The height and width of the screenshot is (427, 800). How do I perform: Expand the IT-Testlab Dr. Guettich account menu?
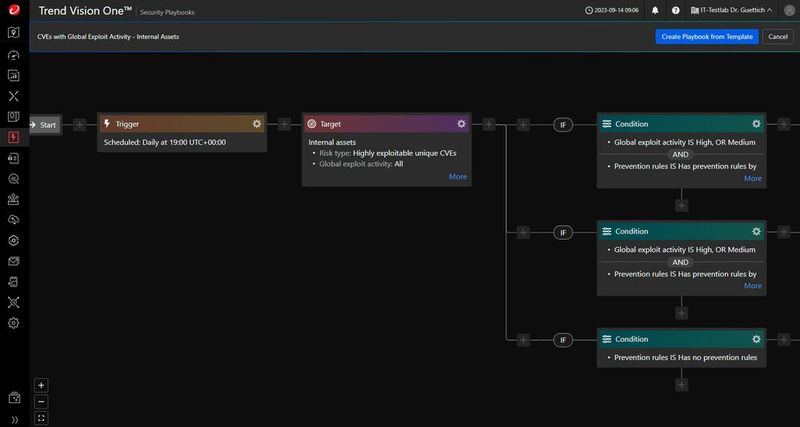(x=735, y=10)
